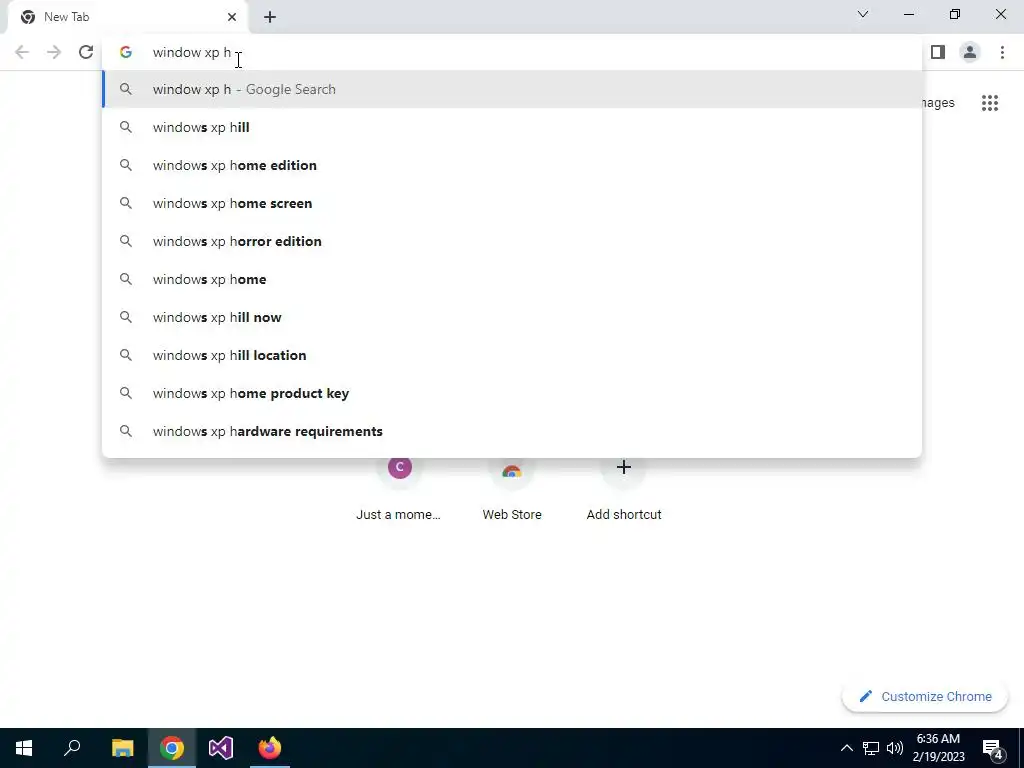This screenshot has width=1024, height=768.
Task: Click the browser back arrow
Action: click(22, 52)
